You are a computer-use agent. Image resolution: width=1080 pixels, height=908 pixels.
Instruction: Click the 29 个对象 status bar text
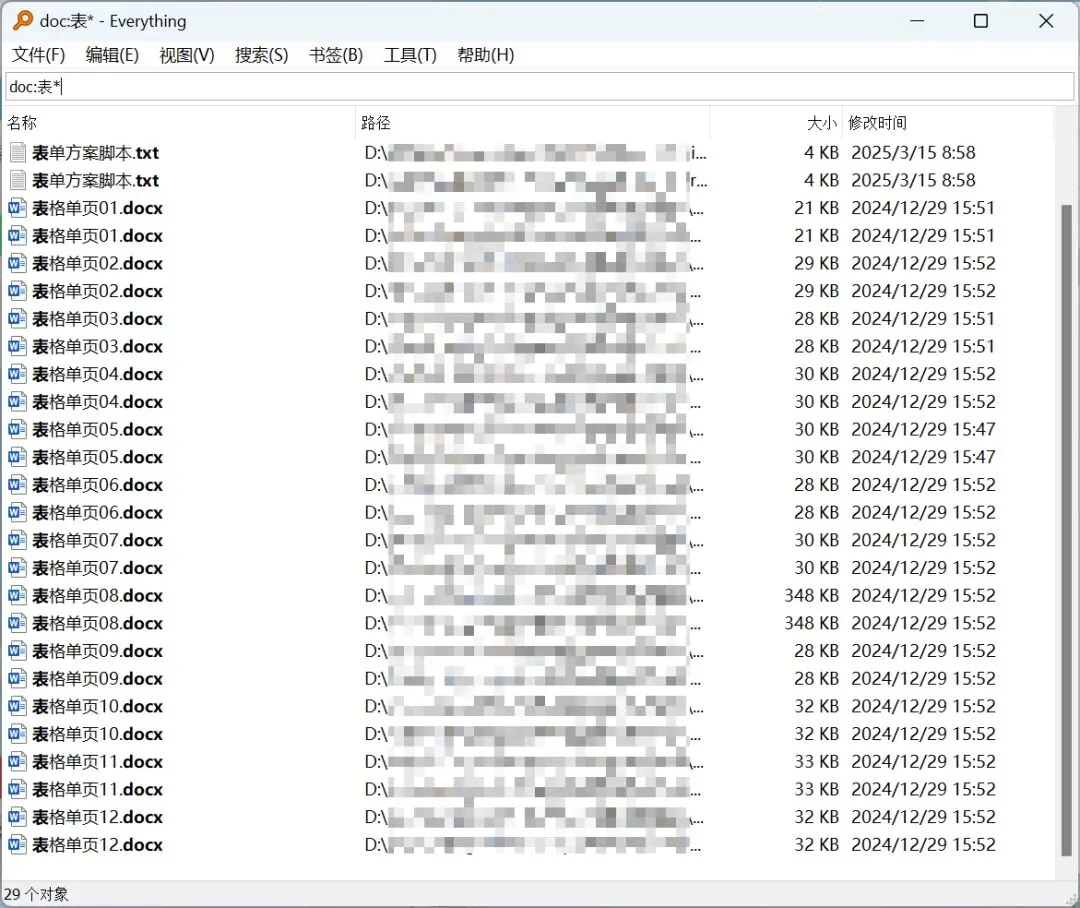(36, 894)
